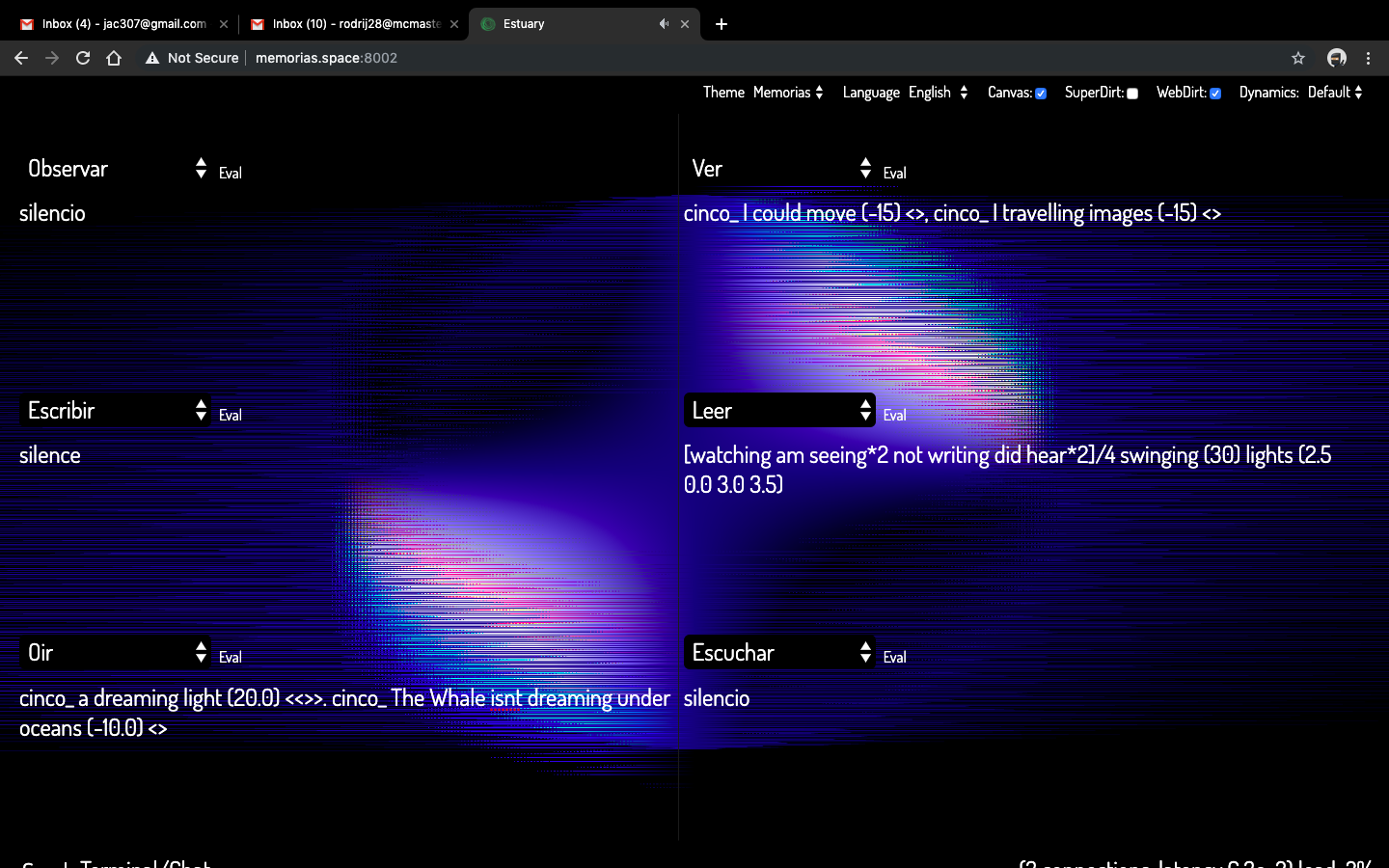The height and width of the screenshot is (868, 1389).
Task: Mute audio on the Estuary tab
Action: coord(664,24)
